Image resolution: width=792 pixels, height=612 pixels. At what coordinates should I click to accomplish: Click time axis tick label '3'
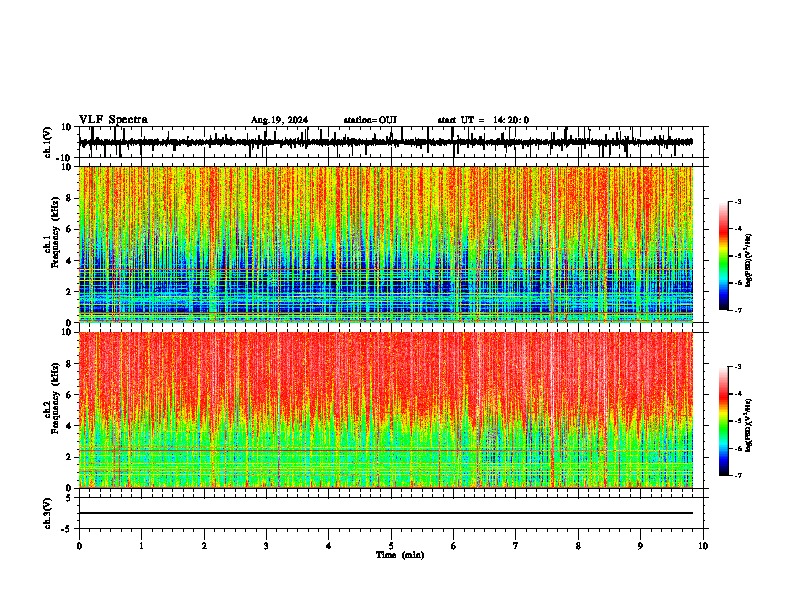click(x=266, y=546)
